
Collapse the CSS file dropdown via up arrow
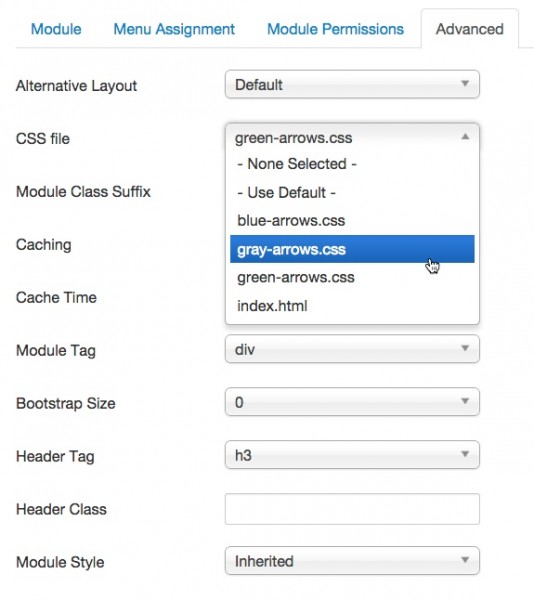[x=465, y=137]
